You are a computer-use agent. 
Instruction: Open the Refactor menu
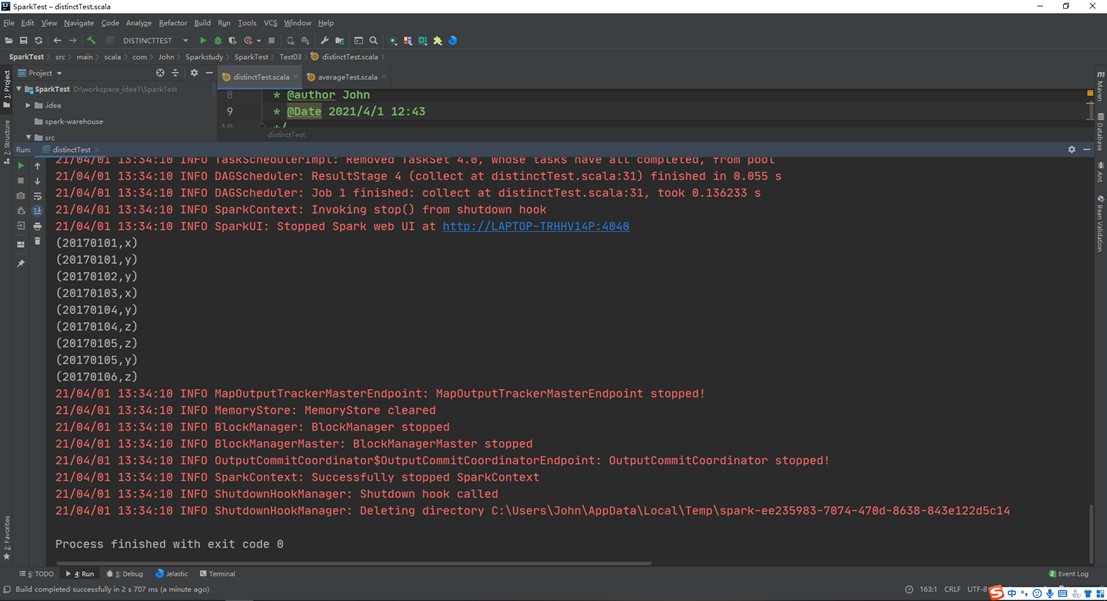click(x=172, y=23)
